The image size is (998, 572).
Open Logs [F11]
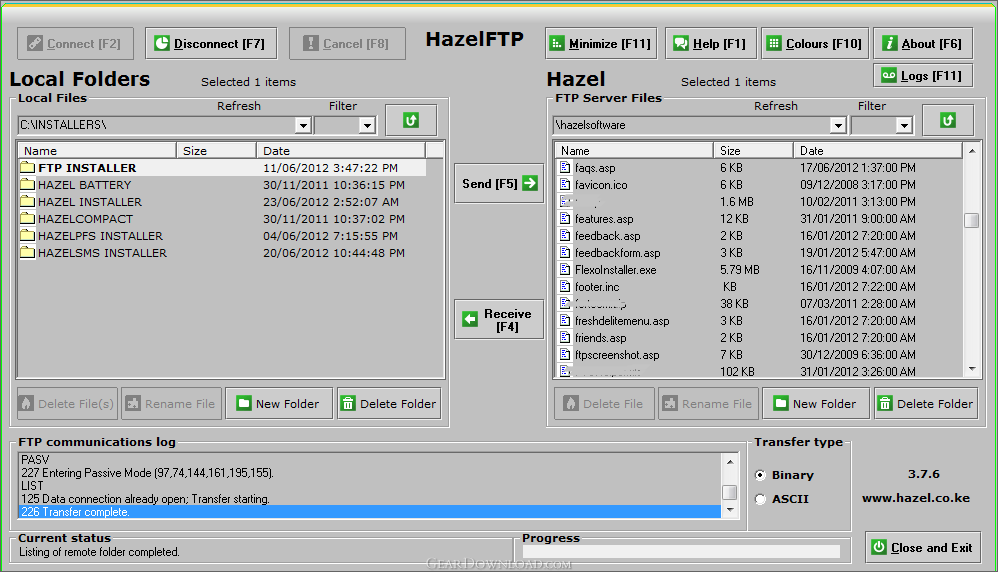(x=923, y=76)
